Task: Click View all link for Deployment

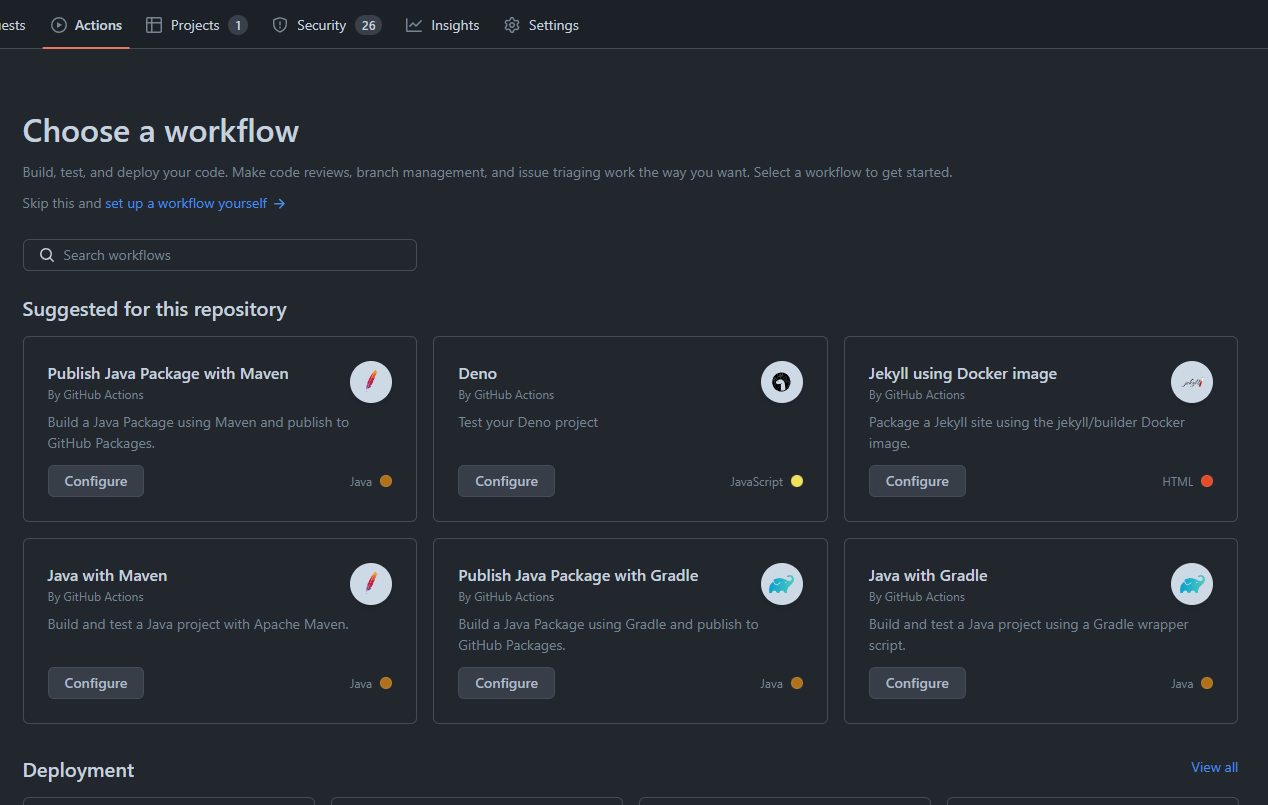Action: (1214, 767)
